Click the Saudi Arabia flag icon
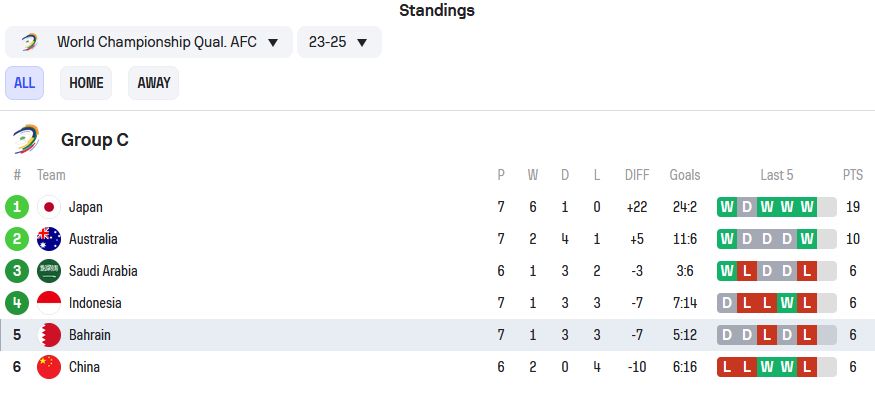Screen dimensions: 875x404 coord(49,271)
